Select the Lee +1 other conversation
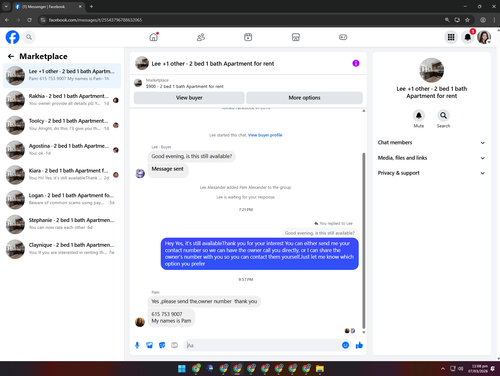This screenshot has height=376, width=500. 62,75
